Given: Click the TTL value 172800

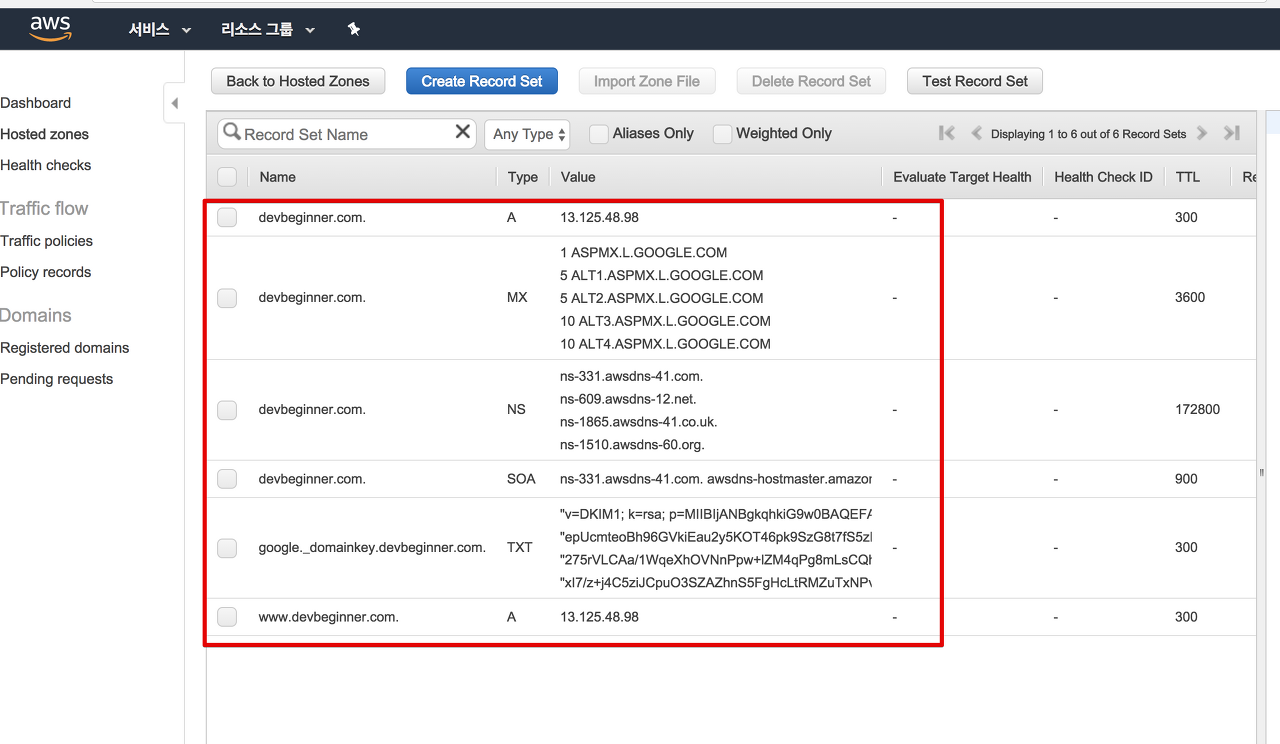Looking at the screenshot, I should click(x=1197, y=409).
